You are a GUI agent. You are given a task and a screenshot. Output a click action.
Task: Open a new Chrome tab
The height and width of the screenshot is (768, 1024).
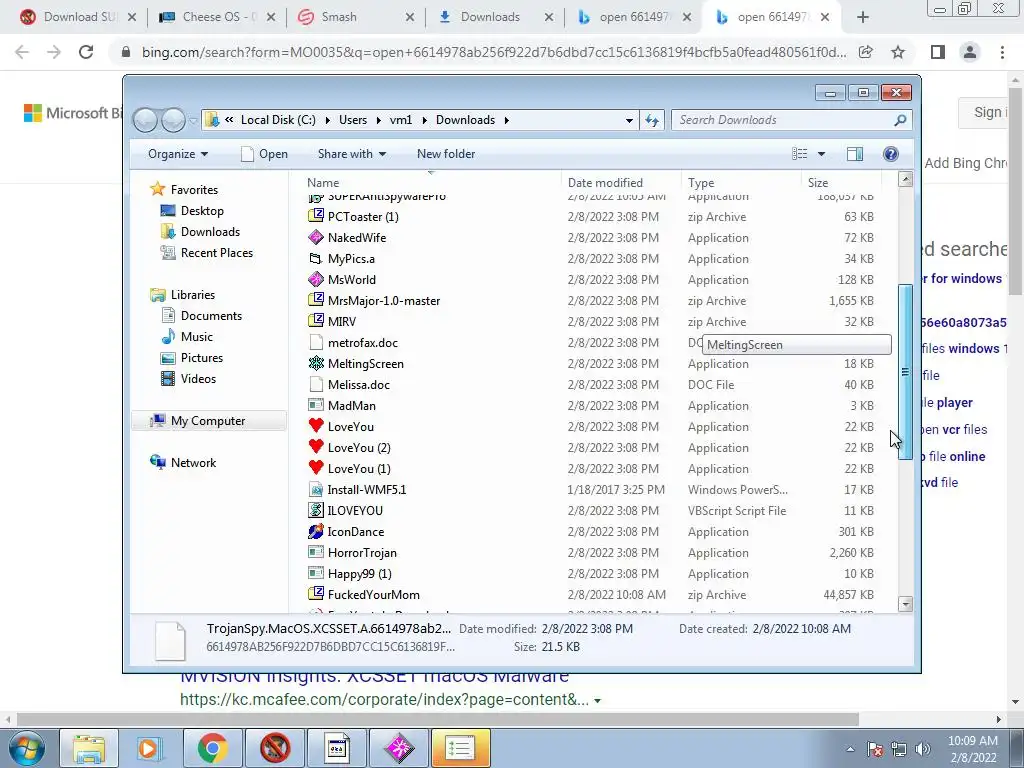[x=863, y=18]
